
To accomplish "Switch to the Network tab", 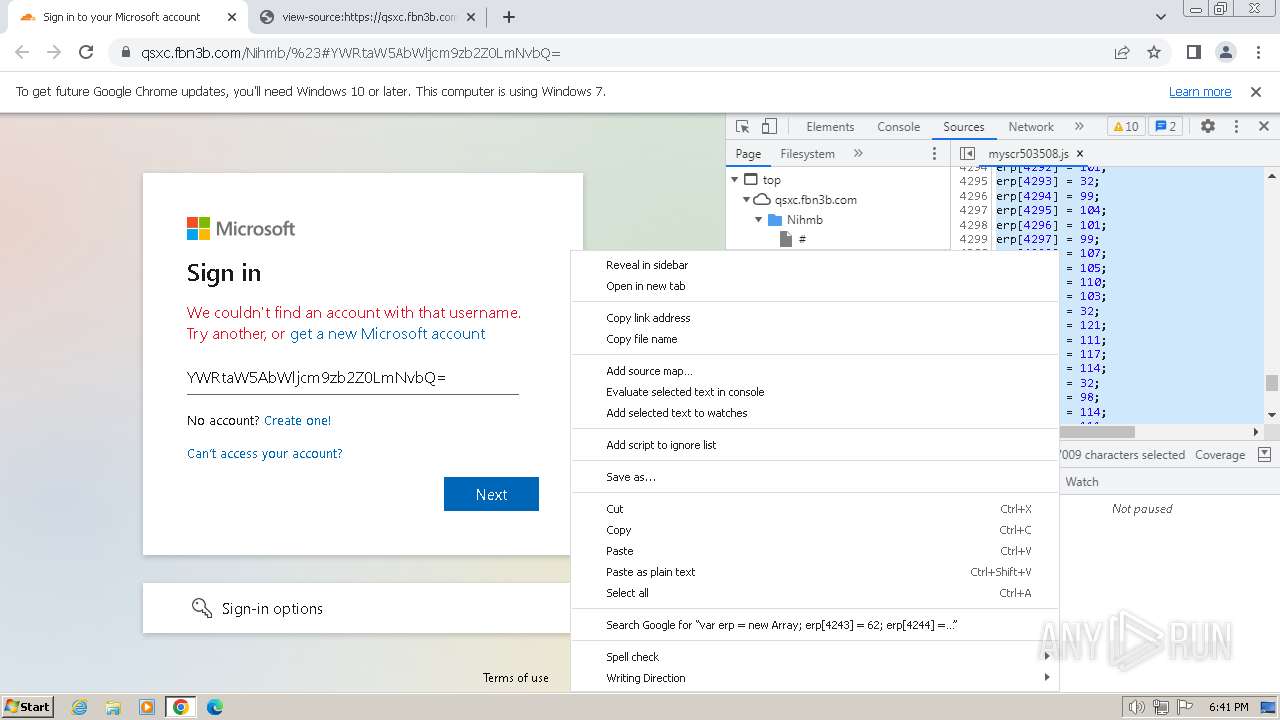I will click(1031, 127).
